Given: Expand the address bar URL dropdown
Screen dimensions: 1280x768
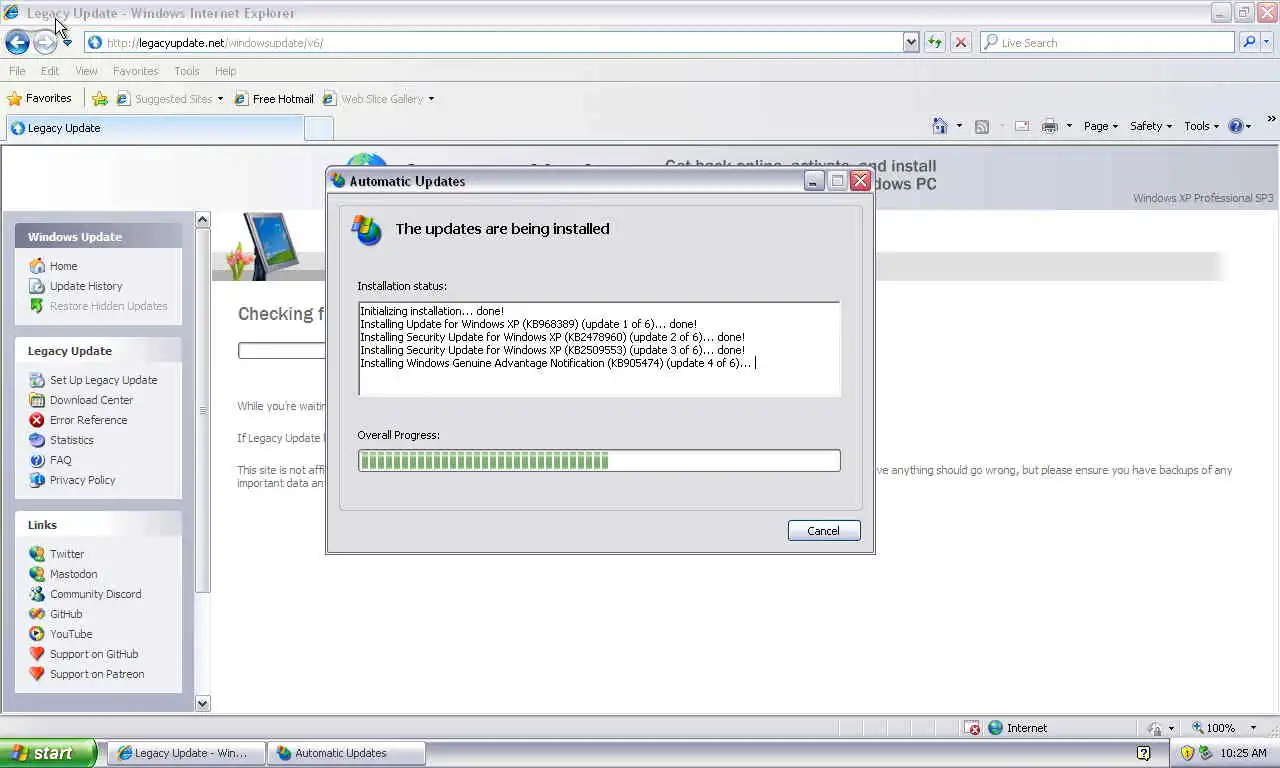Looking at the screenshot, I should (911, 42).
